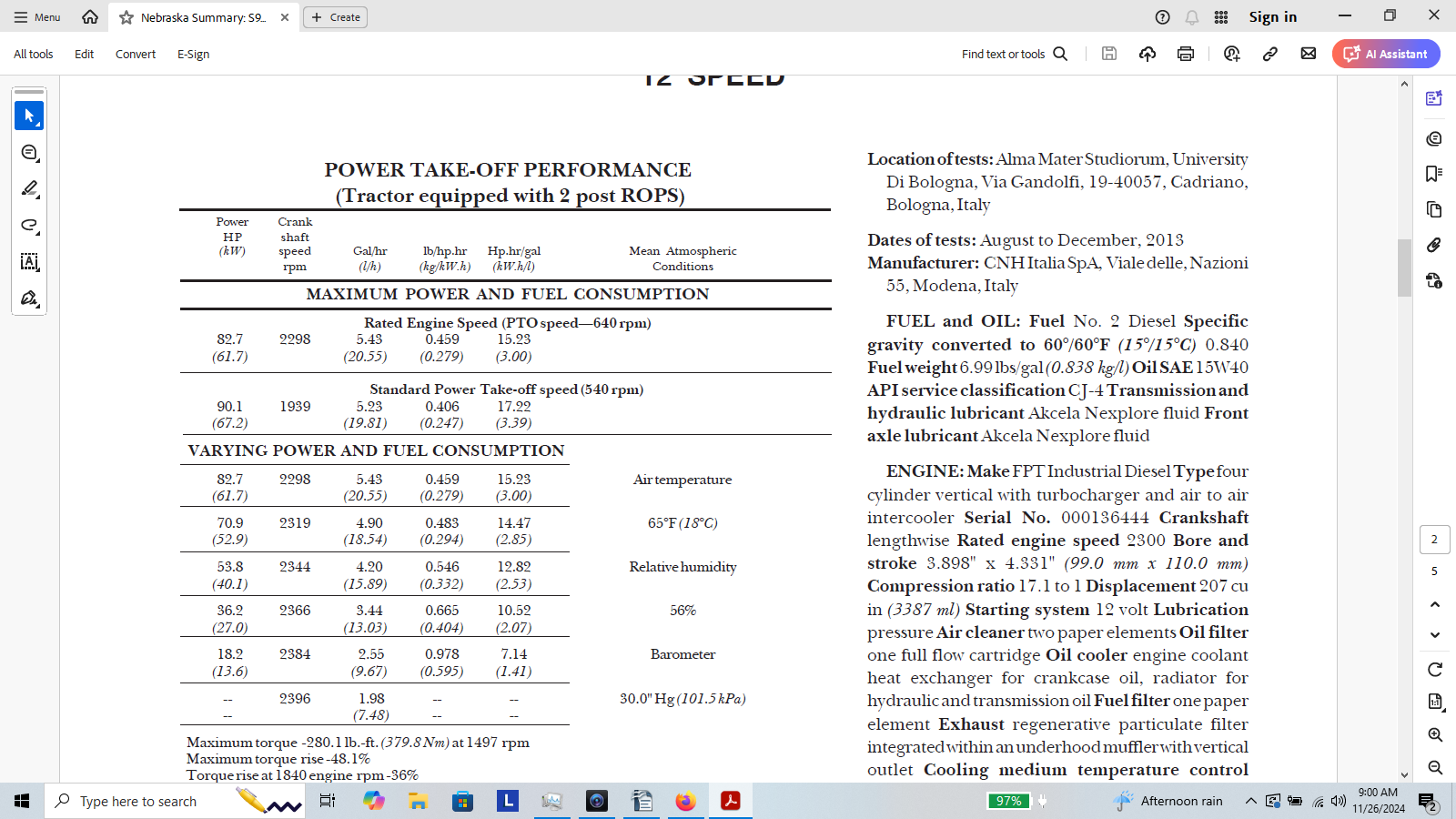Upload file to cloud storage

[x=1148, y=54]
